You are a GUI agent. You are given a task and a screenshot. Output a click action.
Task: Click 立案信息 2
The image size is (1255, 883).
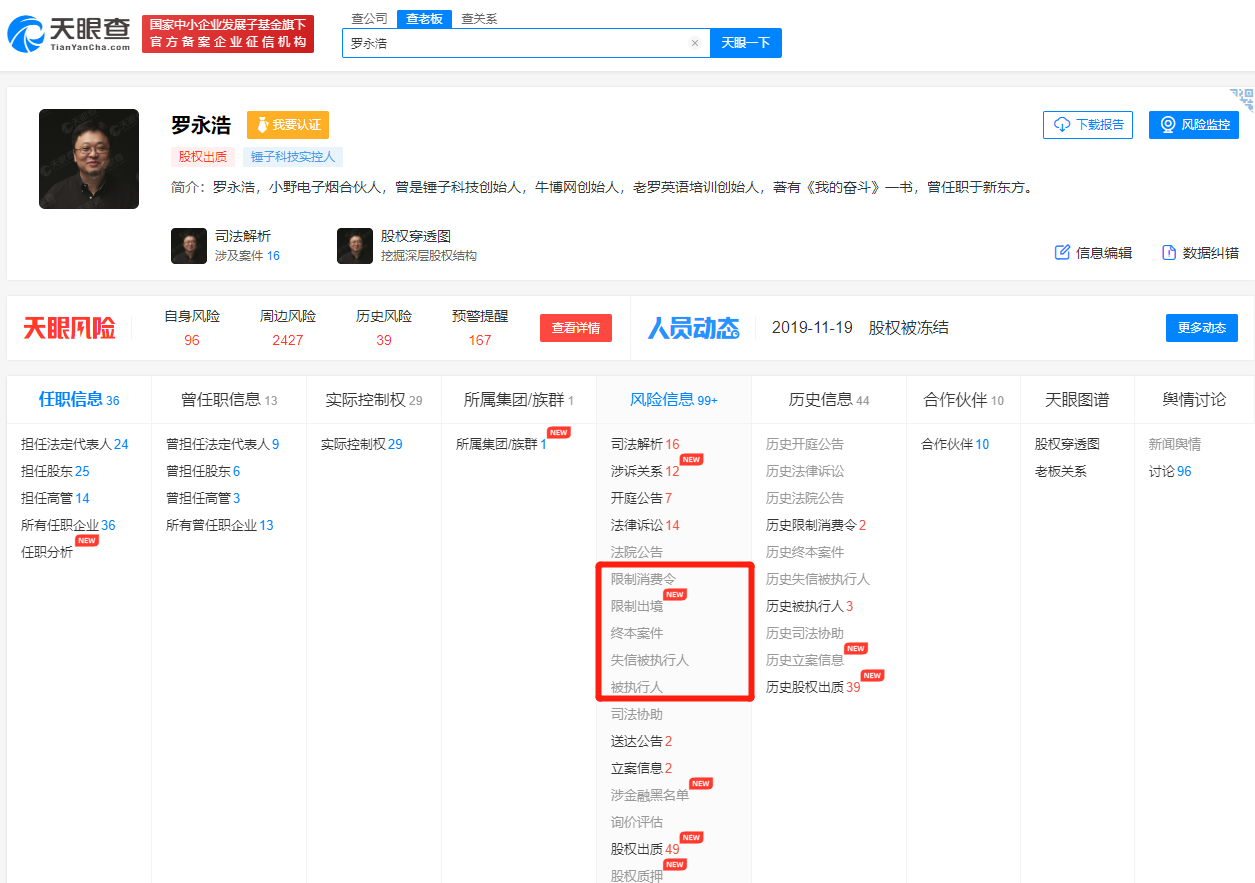[x=641, y=768]
